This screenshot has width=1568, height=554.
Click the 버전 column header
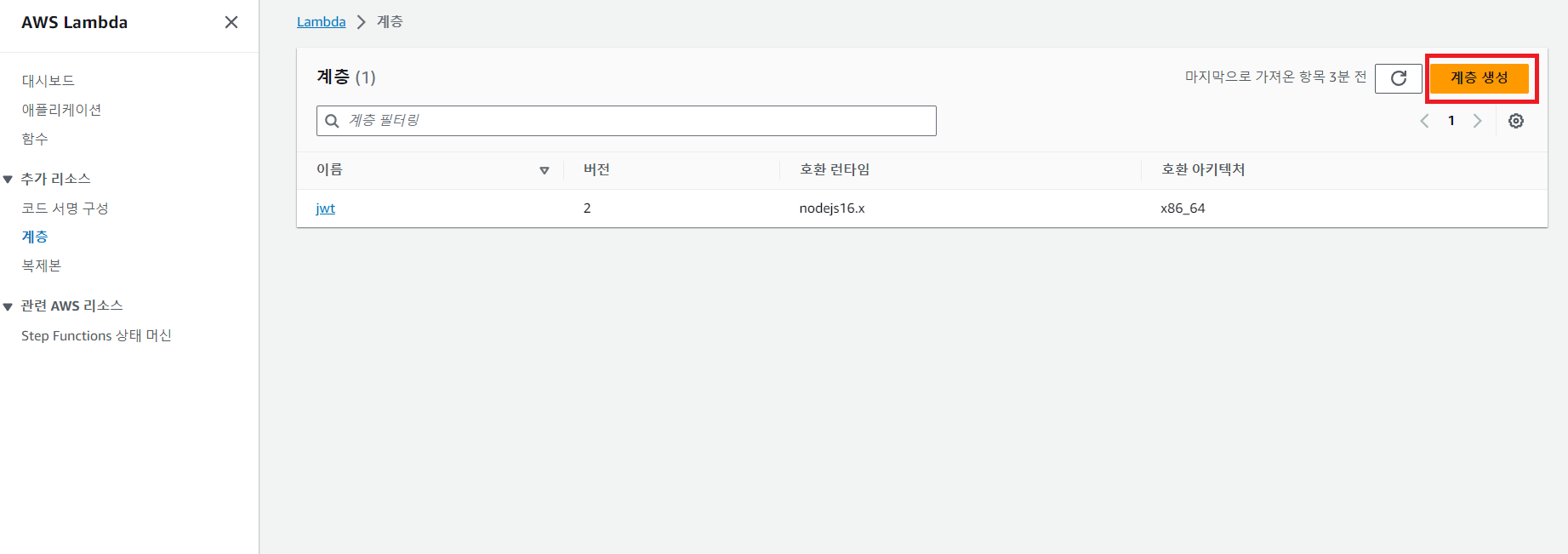click(596, 170)
